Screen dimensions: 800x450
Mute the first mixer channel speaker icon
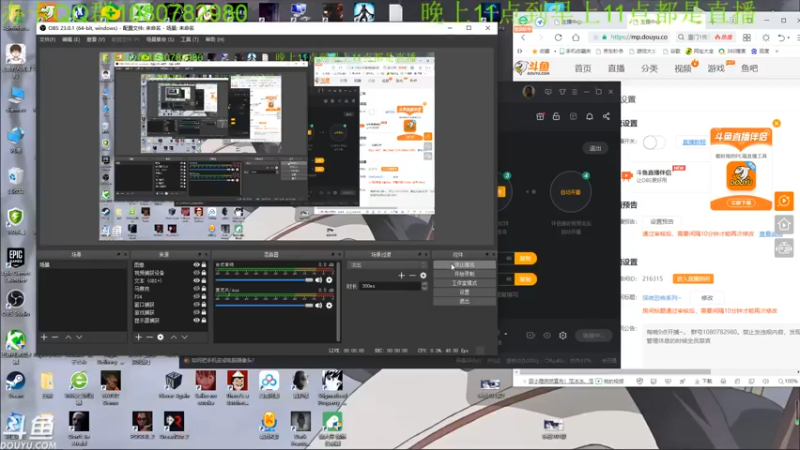pyautogui.click(x=319, y=280)
